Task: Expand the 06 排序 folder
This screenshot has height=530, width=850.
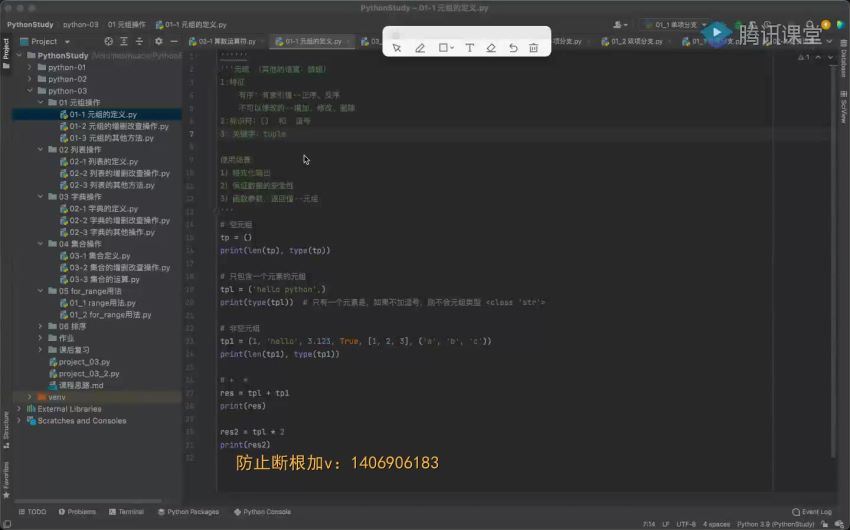Action: click(41, 326)
